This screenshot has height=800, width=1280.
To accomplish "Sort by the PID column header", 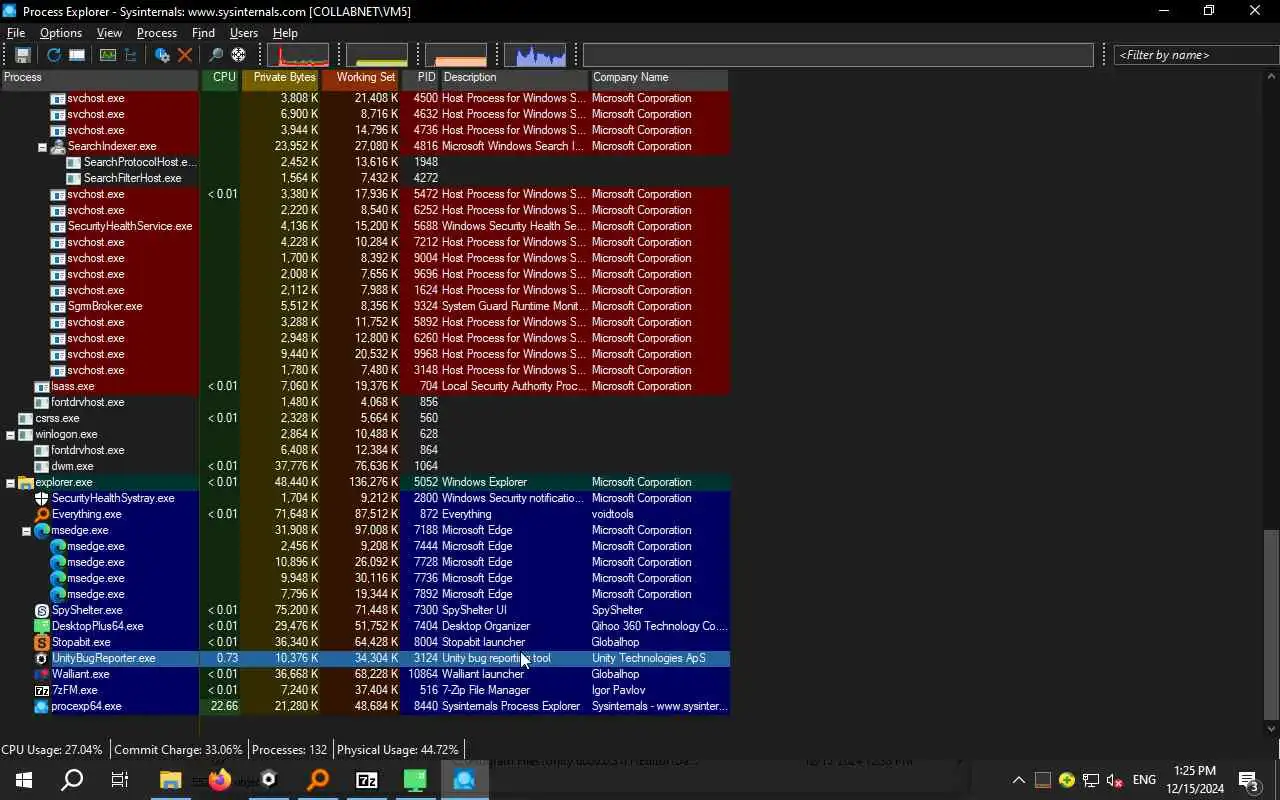I will tap(420, 78).
